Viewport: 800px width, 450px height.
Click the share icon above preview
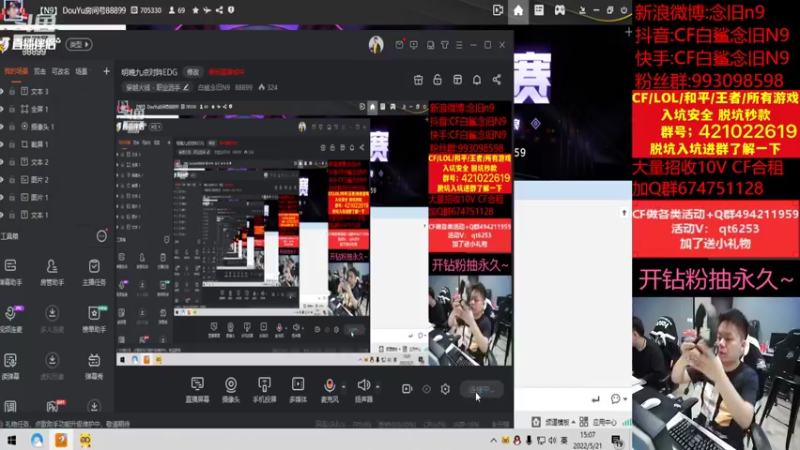(496, 80)
